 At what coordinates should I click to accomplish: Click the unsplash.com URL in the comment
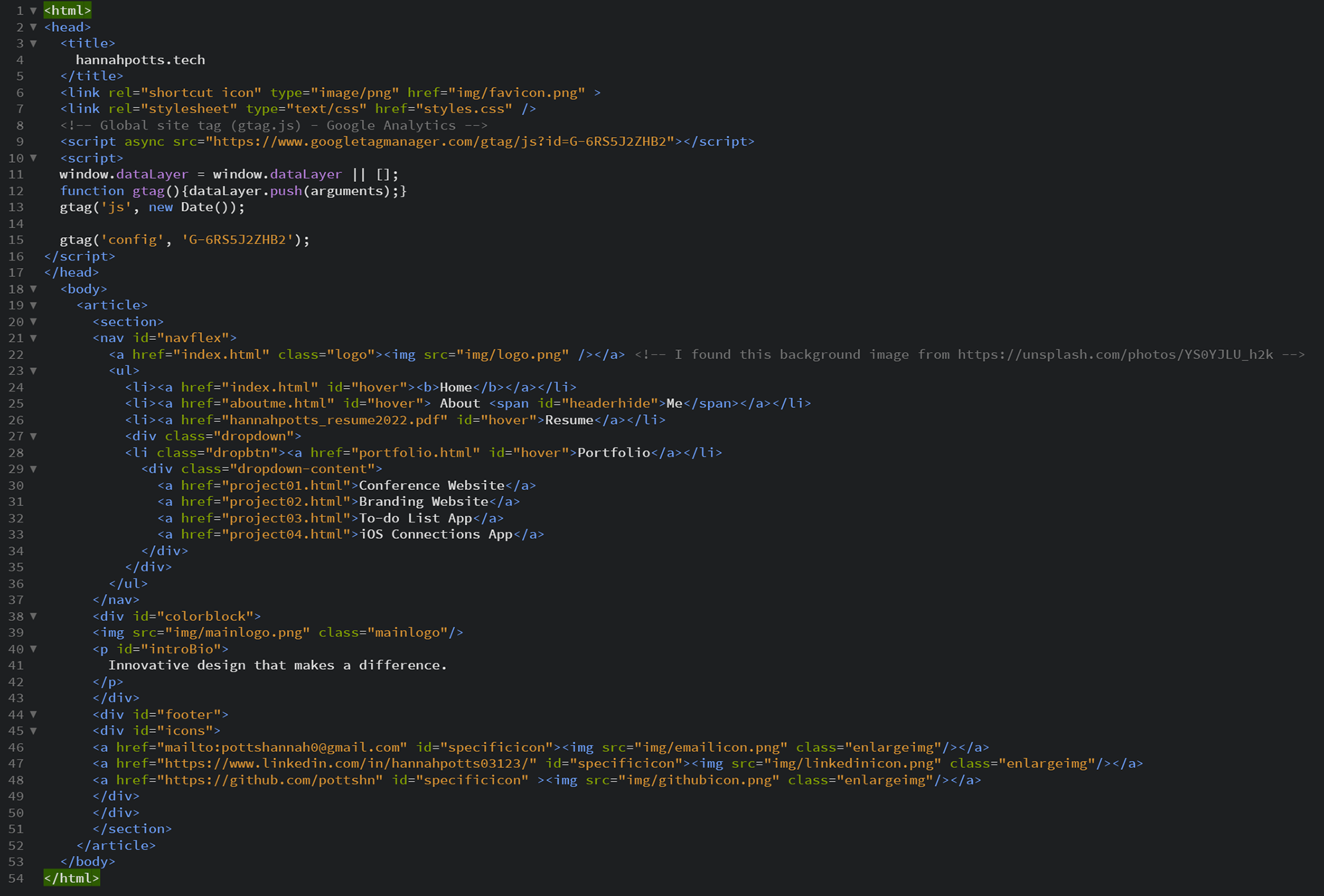tap(1116, 354)
